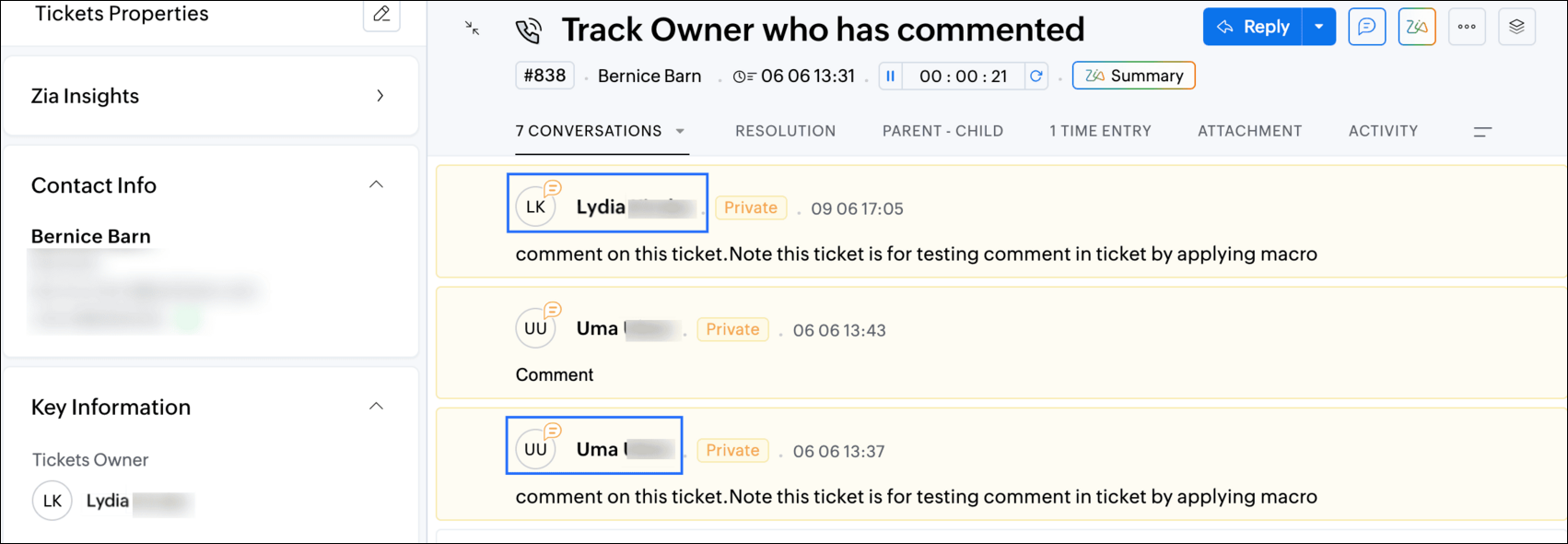This screenshot has width=1568, height=544.
Task: Click the Zia assistant icon in header
Action: point(1417,27)
